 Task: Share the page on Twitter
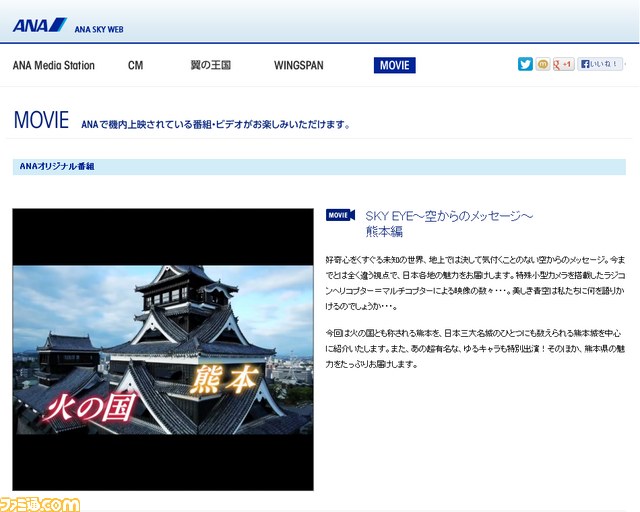[x=525, y=64]
